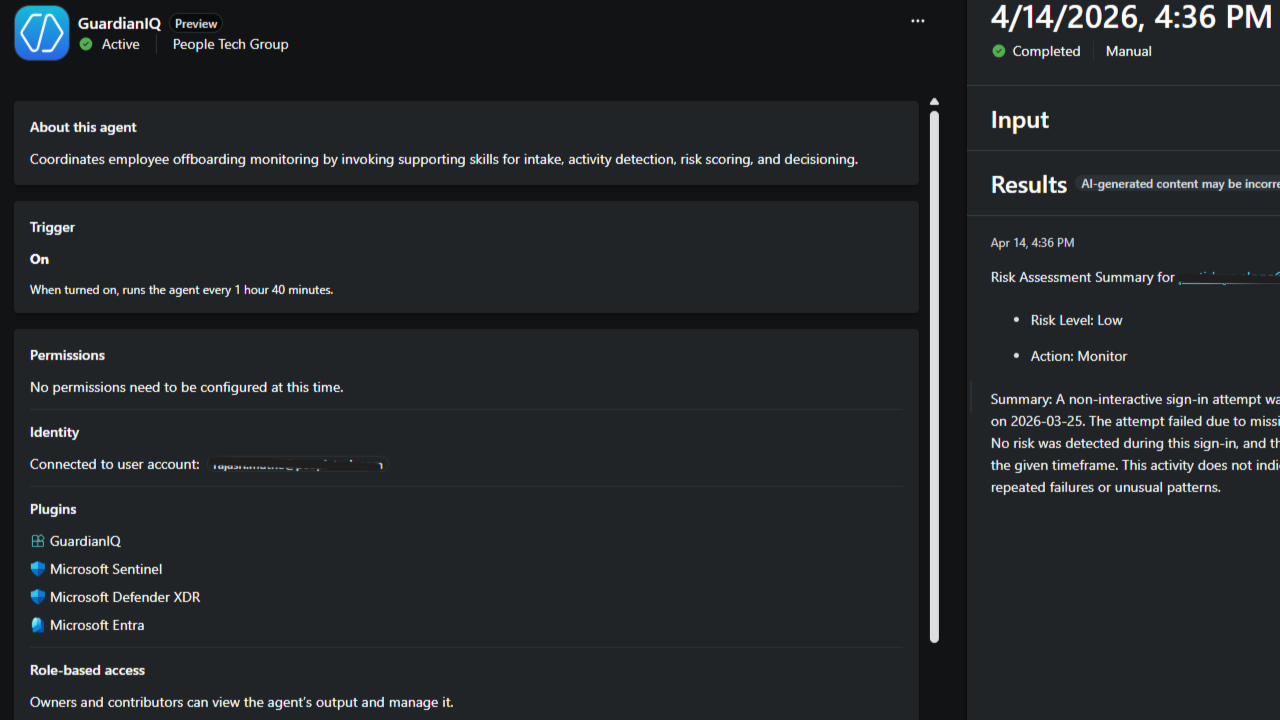1280x720 pixels.
Task: Click the Preview badge next to GuardianIQ
Action: click(196, 23)
